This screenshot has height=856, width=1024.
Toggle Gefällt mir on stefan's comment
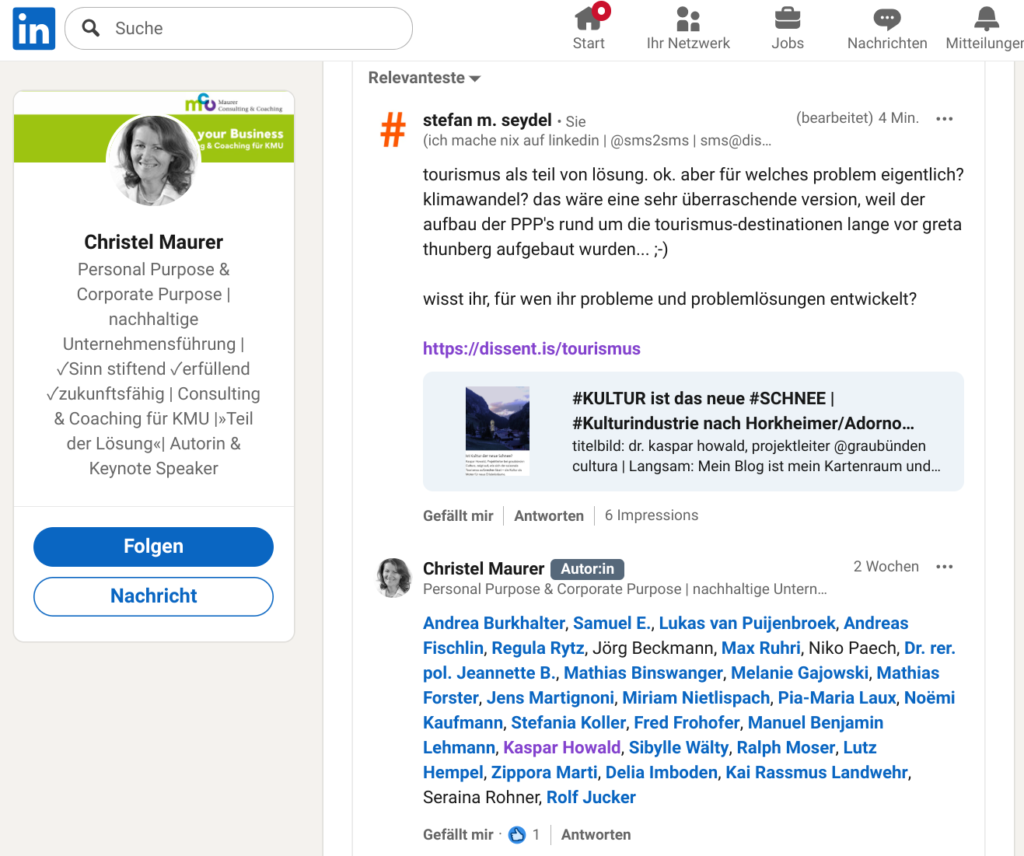point(458,516)
